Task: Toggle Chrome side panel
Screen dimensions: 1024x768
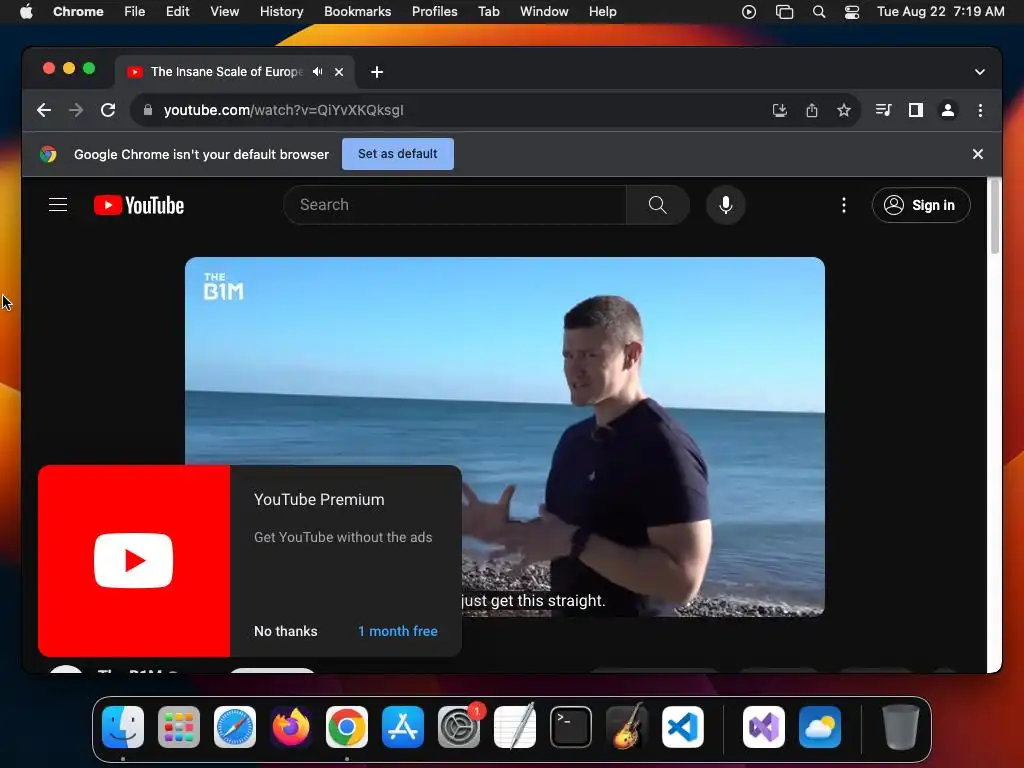Action: [x=916, y=110]
